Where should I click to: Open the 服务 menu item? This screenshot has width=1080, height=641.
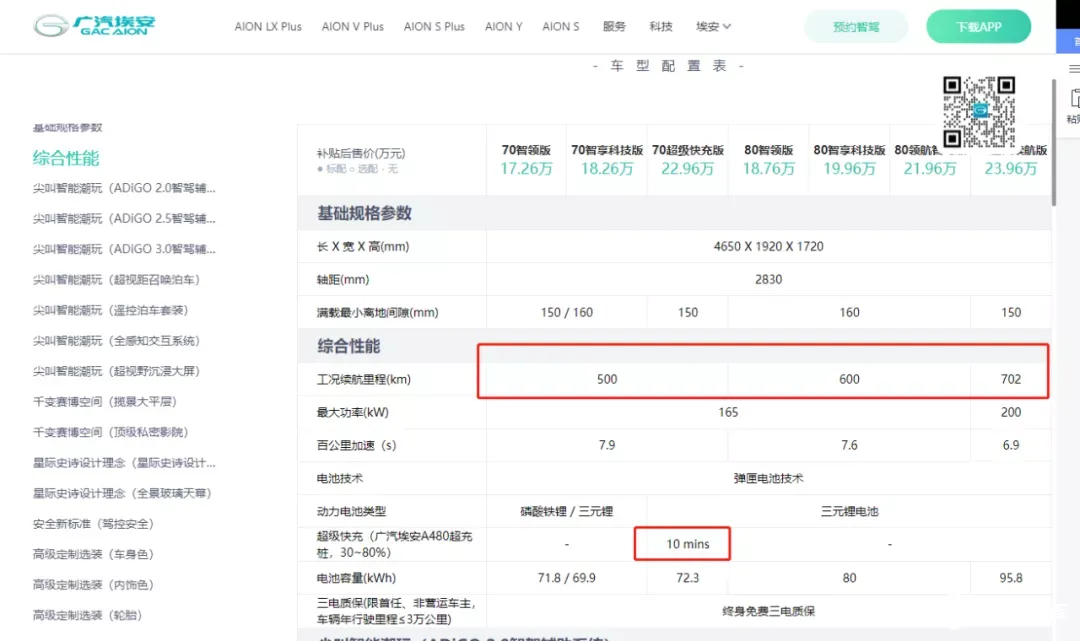614,27
